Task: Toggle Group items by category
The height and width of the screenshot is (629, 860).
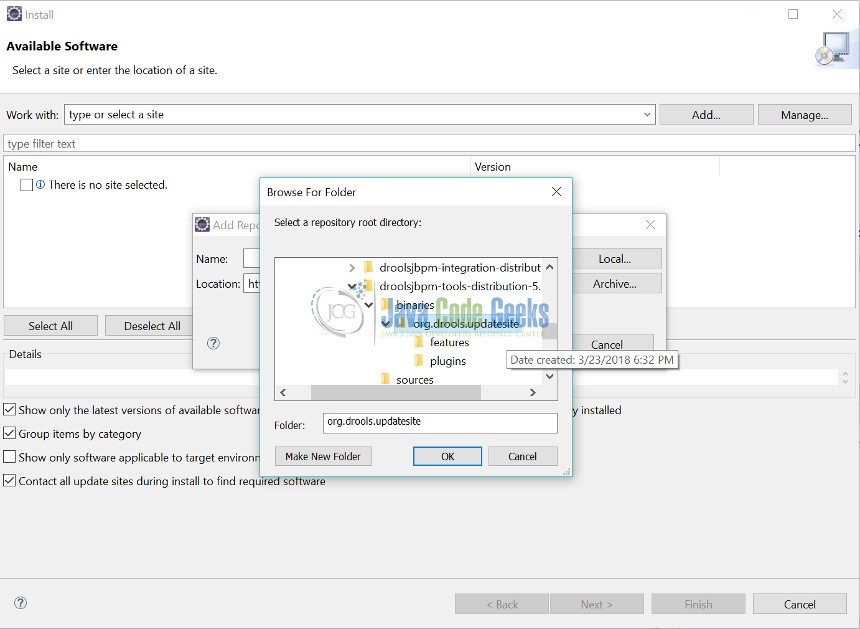Action: pos(9,433)
